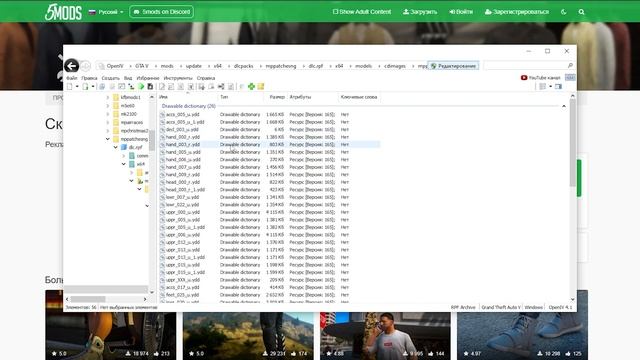Open the Правка menu
This screenshot has width=640, height=360.
tap(89, 78)
